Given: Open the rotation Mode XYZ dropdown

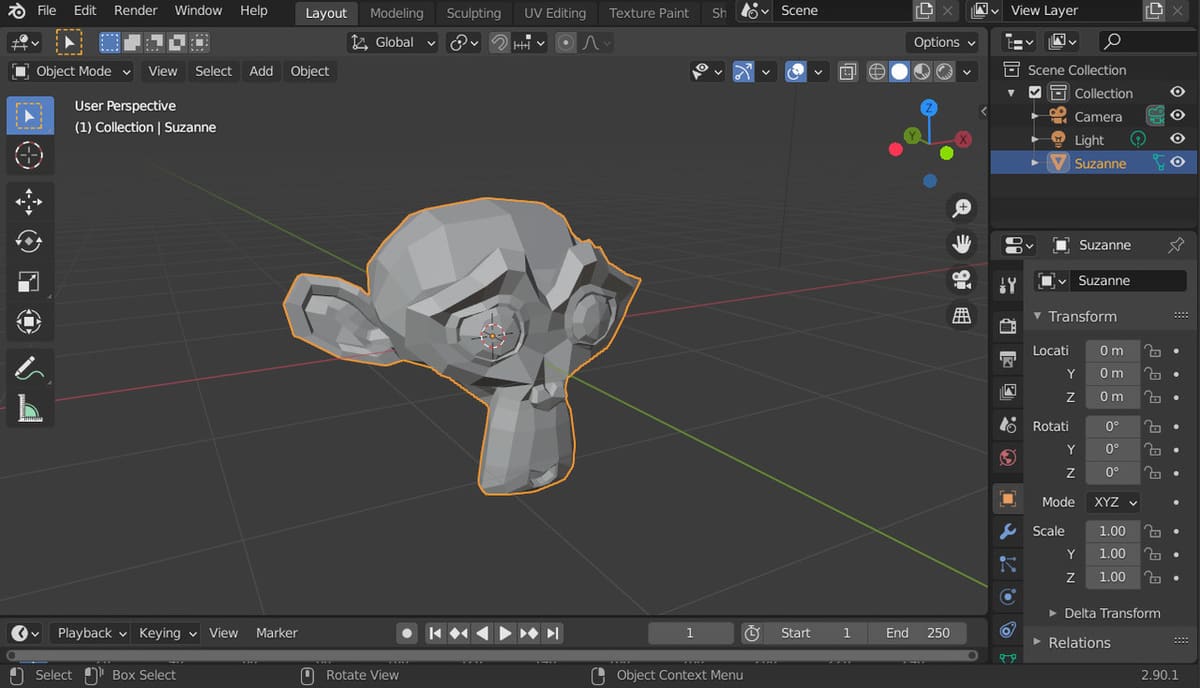Looking at the screenshot, I should pyautogui.click(x=1113, y=502).
